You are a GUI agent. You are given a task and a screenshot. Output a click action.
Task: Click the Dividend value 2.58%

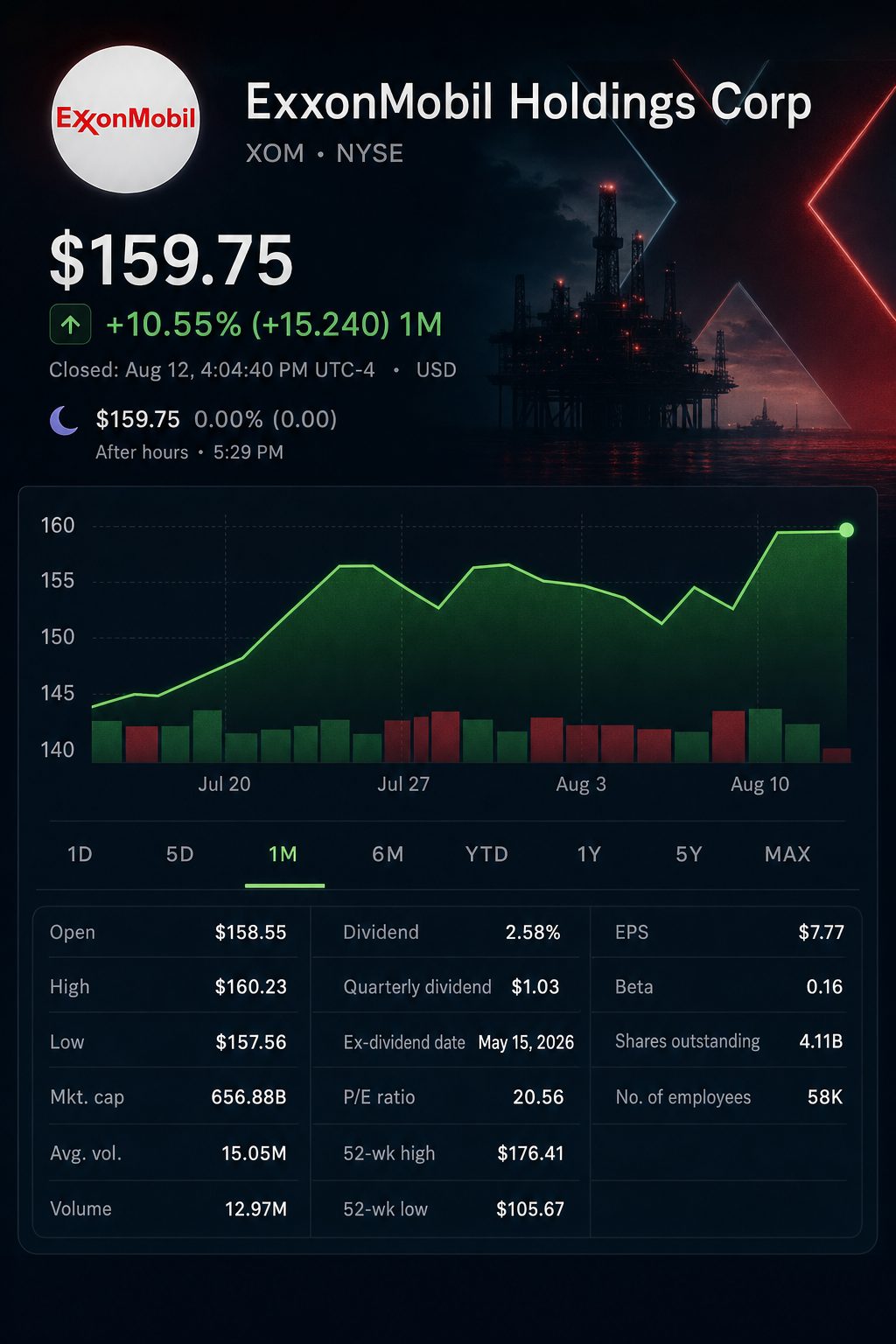[x=533, y=933]
